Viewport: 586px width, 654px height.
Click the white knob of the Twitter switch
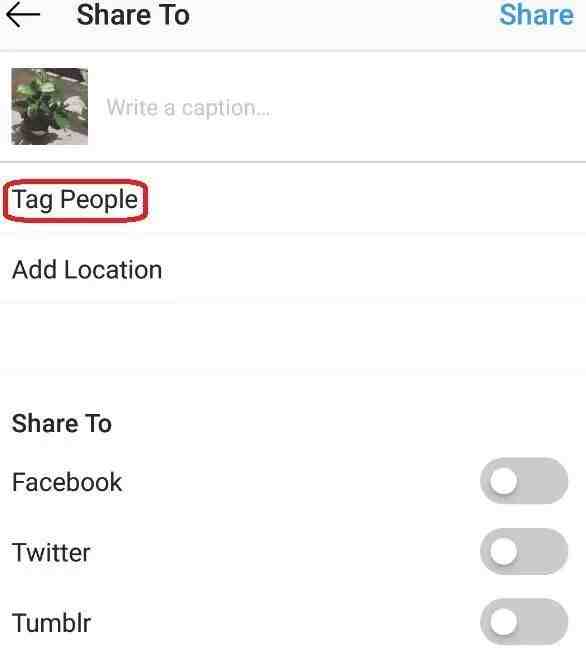click(503, 551)
